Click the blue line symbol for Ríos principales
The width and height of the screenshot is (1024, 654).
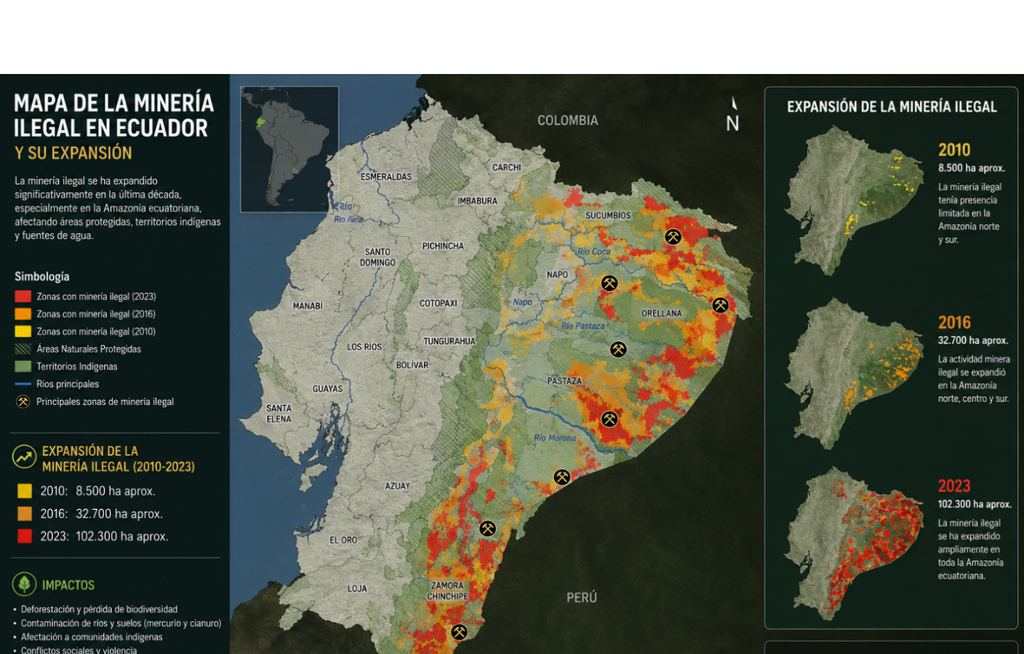23,384
